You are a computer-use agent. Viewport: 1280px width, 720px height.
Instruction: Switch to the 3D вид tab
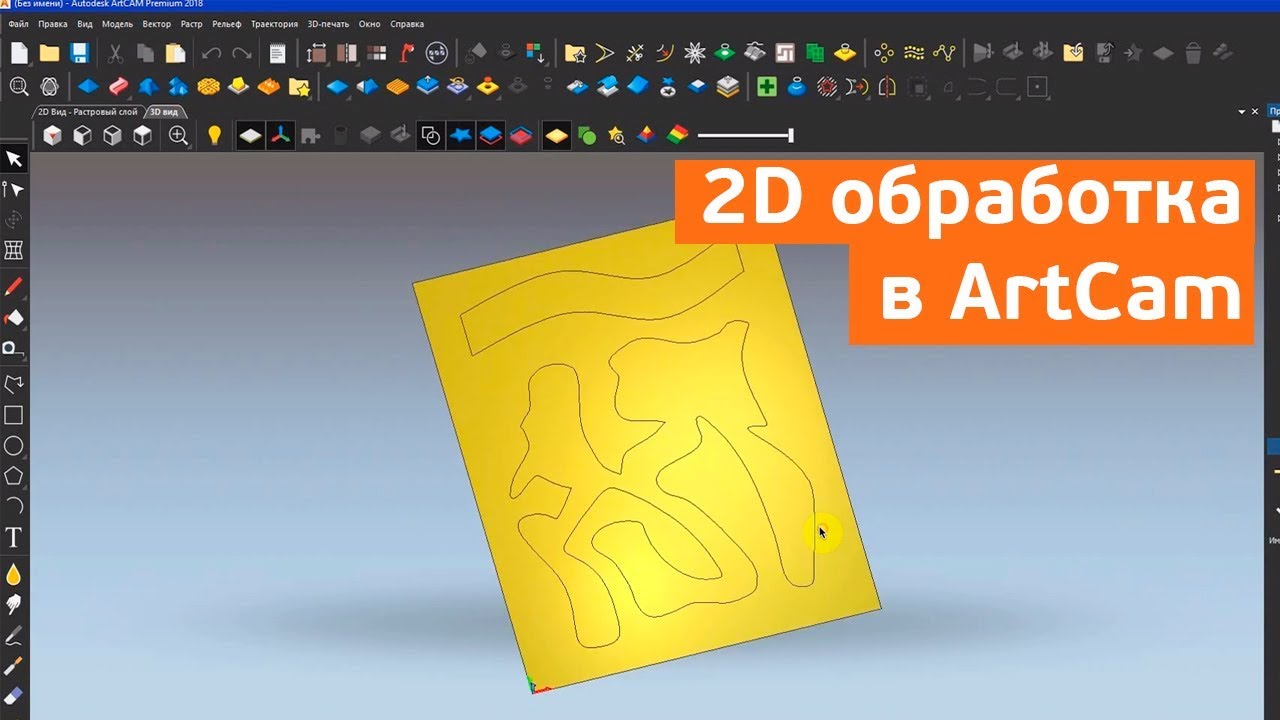(164, 112)
